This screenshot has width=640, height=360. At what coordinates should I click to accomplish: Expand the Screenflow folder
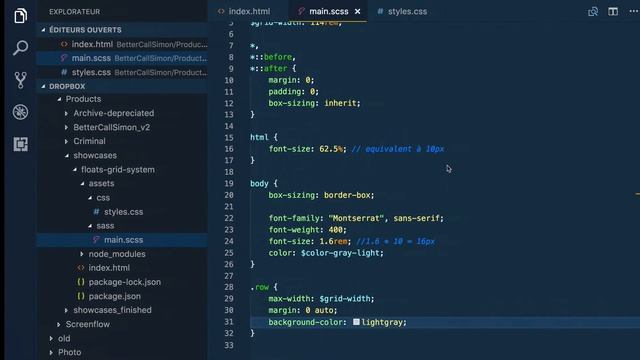(59, 324)
